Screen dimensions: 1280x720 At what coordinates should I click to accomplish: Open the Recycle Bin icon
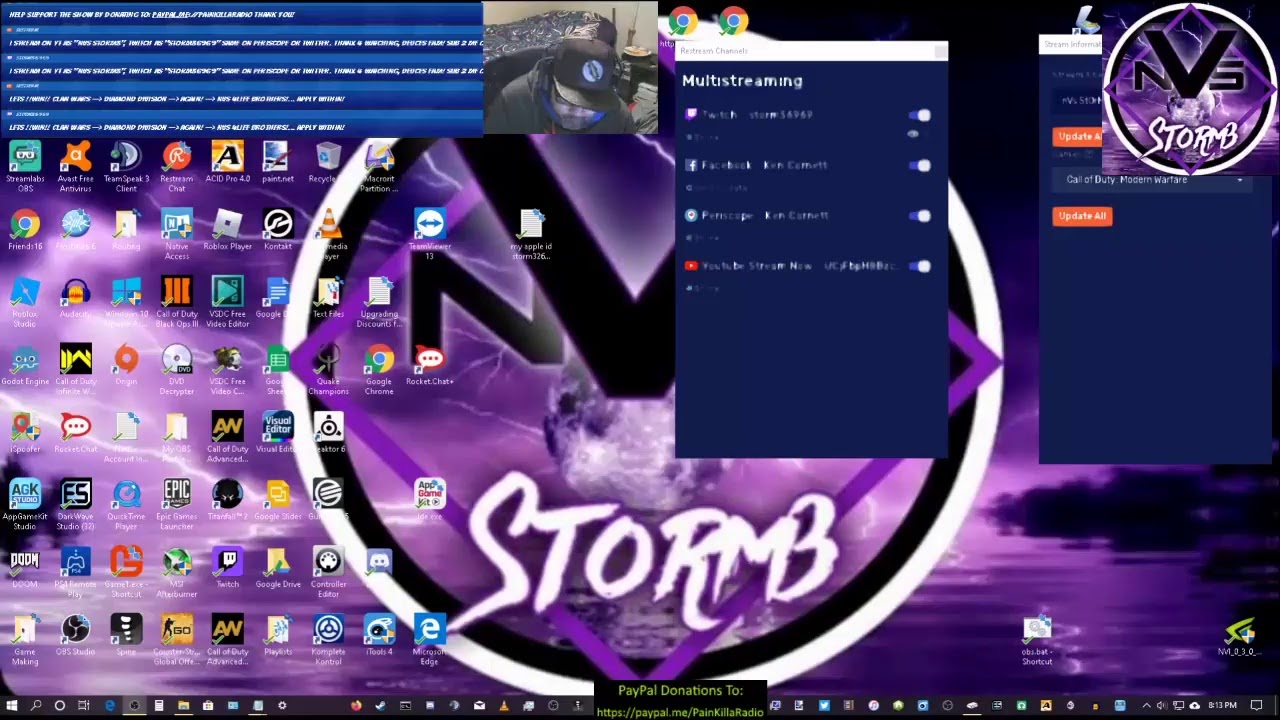click(x=328, y=164)
